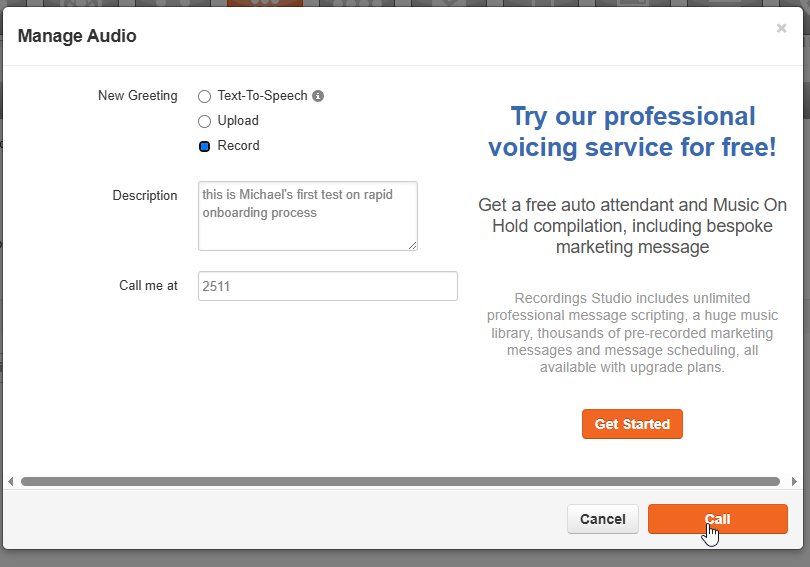Click the 'New Greeting' label

pyautogui.click(x=137, y=96)
